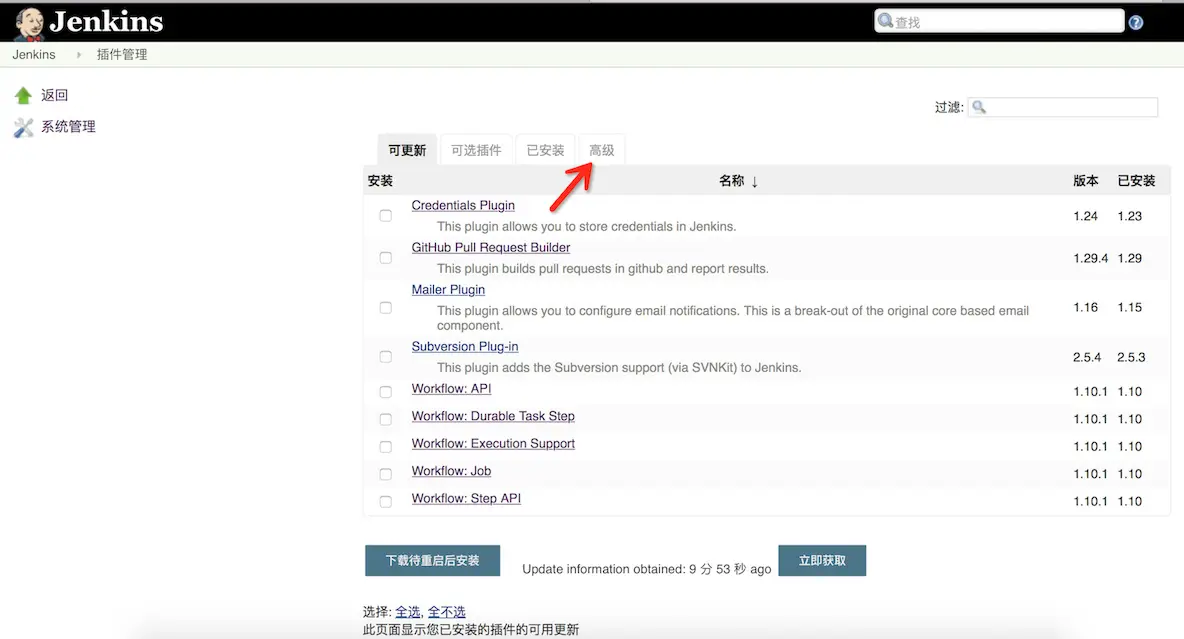Viewport: 1184px width, 639px height.
Task: Check the Workflow: Durable Task Step checkbox
Action: [386, 419]
